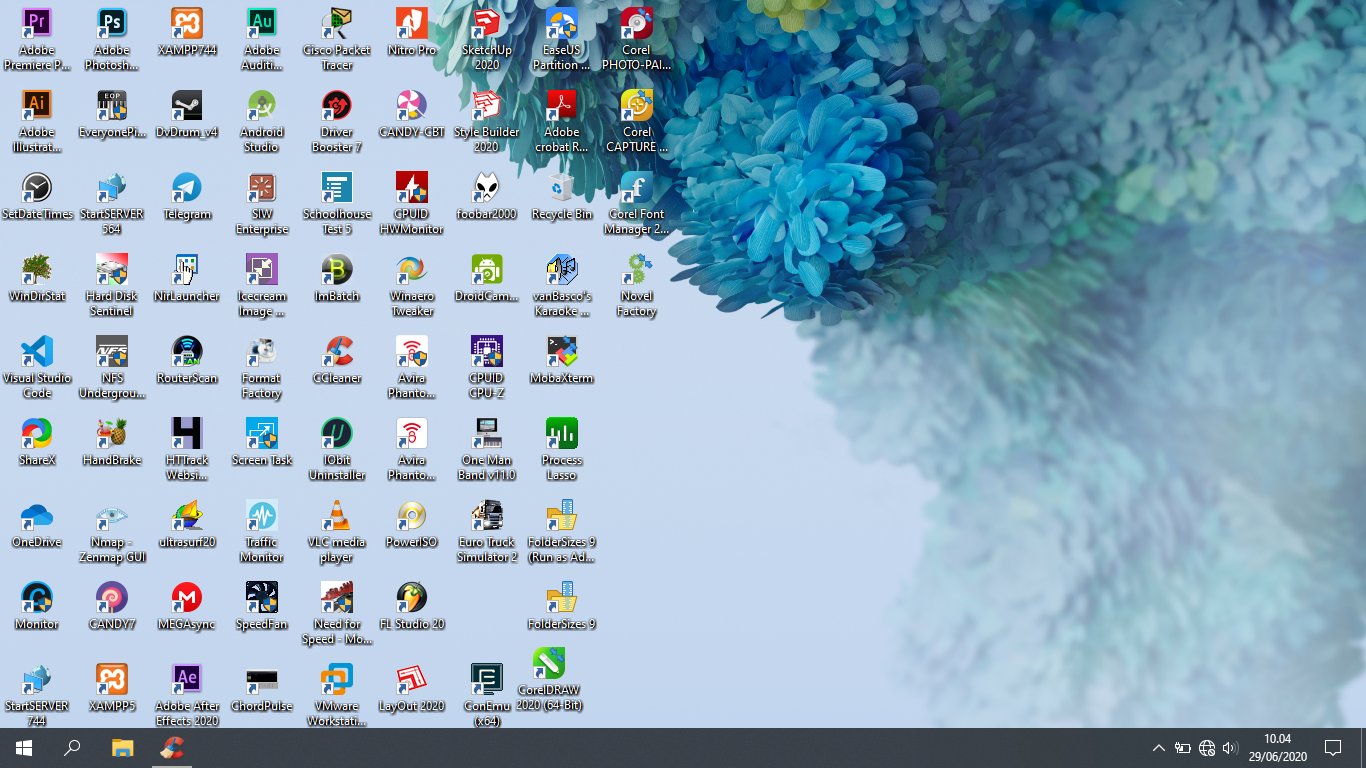Open FL Studio 20 shortcut
Viewport: 1366px width, 768px height.
tap(412, 606)
